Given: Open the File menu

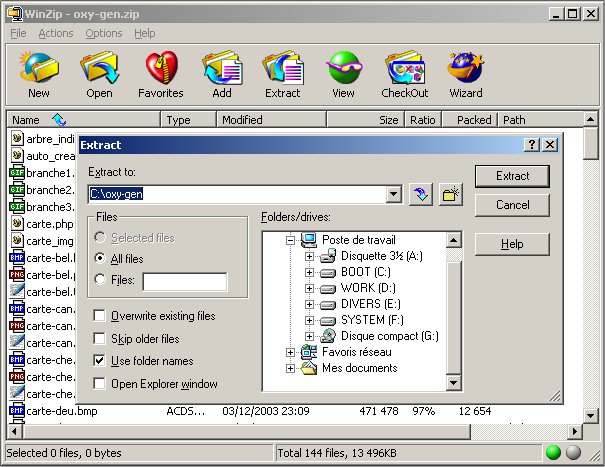Looking at the screenshot, I should click(x=18, y=34).
